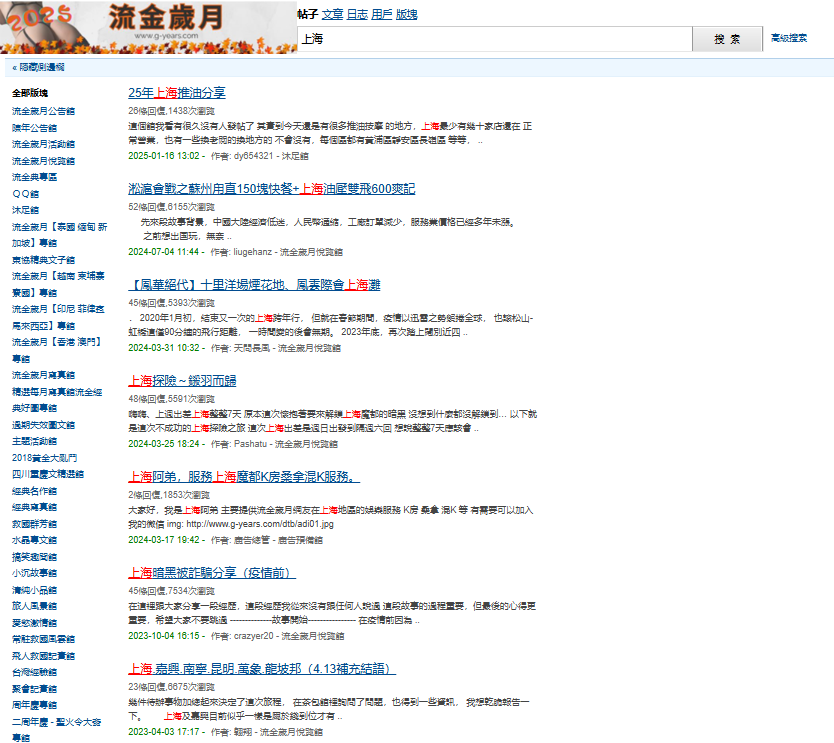The image size is (834, 743).
Task: Open 救國群芳館 board link
Action: point(35,523)
